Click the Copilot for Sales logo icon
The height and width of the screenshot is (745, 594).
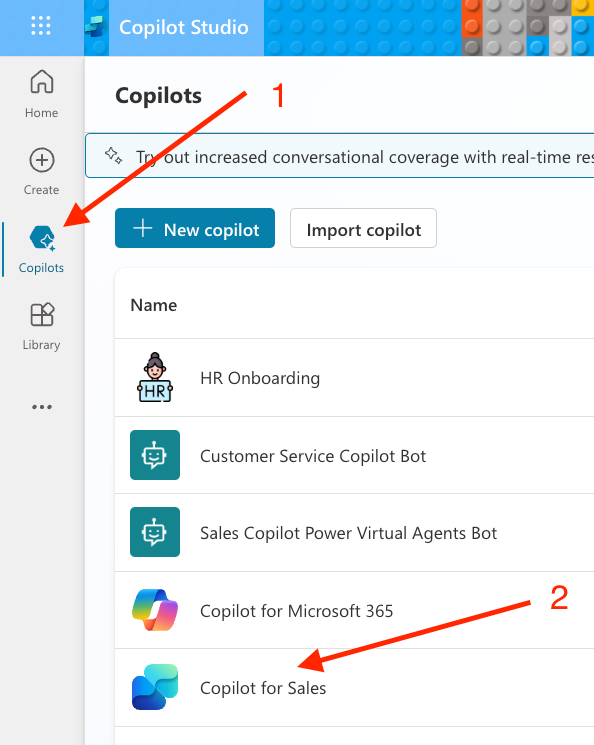(155, 687)
